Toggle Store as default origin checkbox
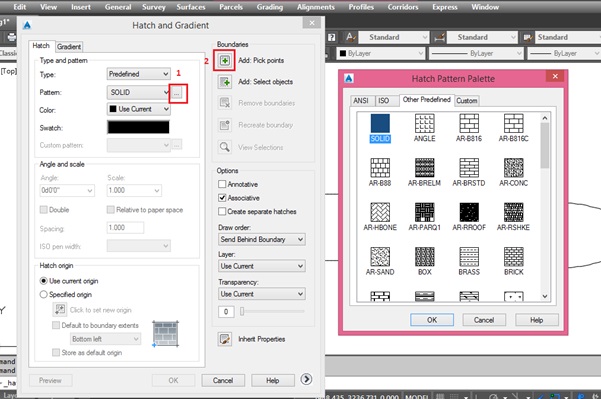The image size is (601, 399). point(56,353)
